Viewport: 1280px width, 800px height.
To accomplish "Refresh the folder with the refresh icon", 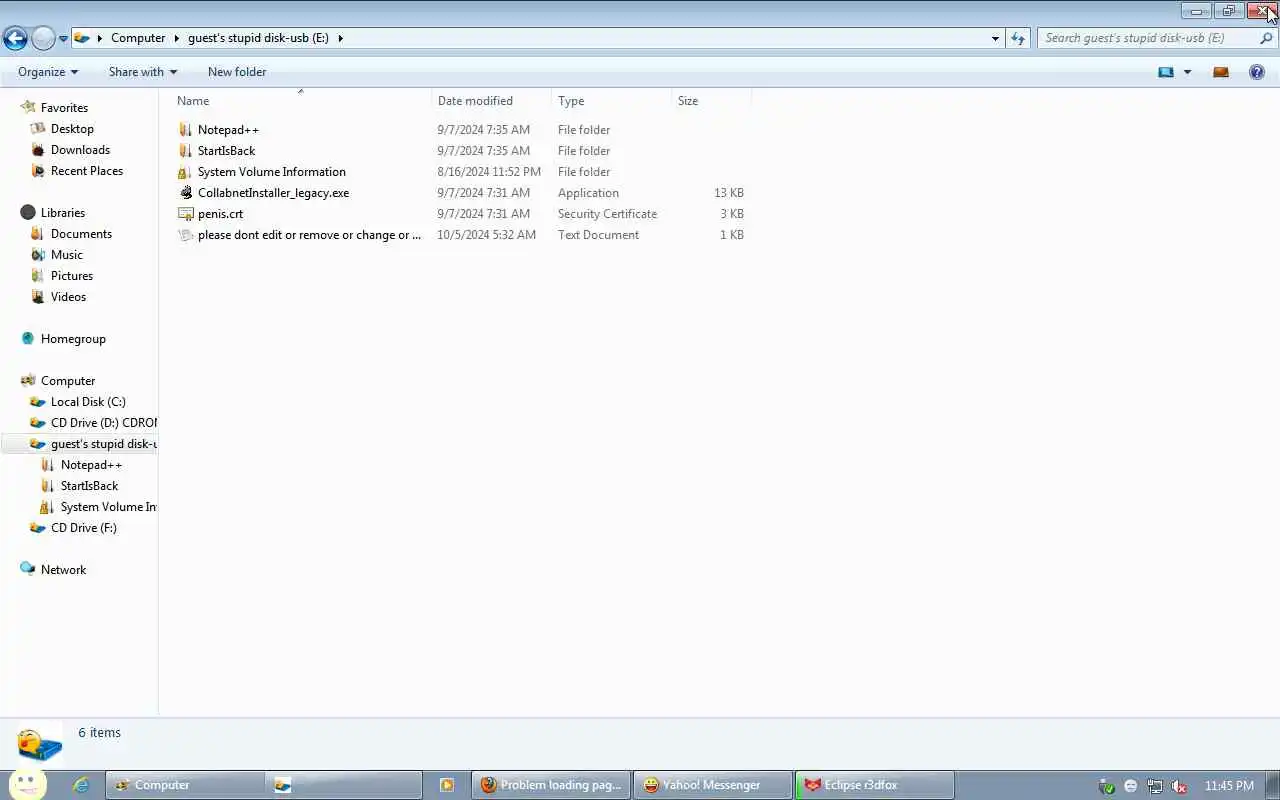I will click(1018, 38).
